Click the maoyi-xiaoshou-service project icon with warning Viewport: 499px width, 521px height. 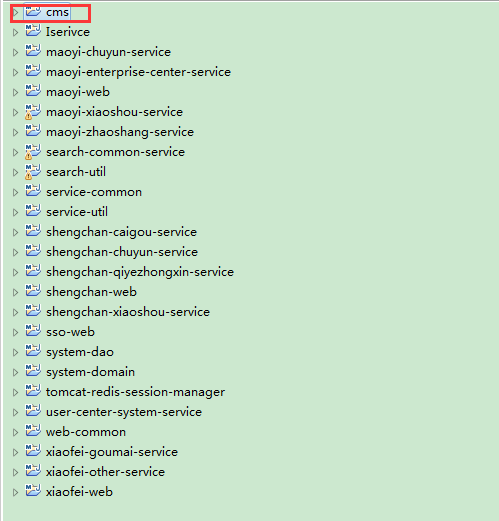point(33,112)
